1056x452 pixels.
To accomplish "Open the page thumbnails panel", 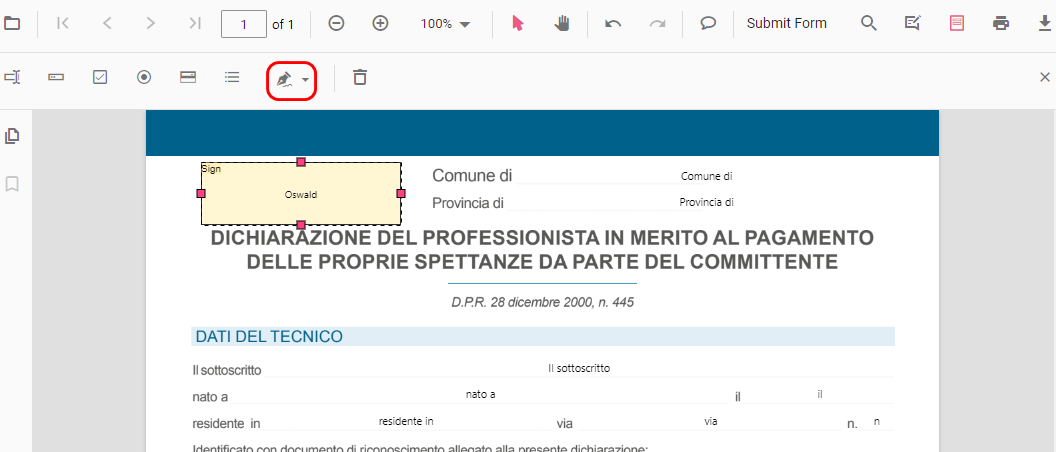I will coord(11,136).
